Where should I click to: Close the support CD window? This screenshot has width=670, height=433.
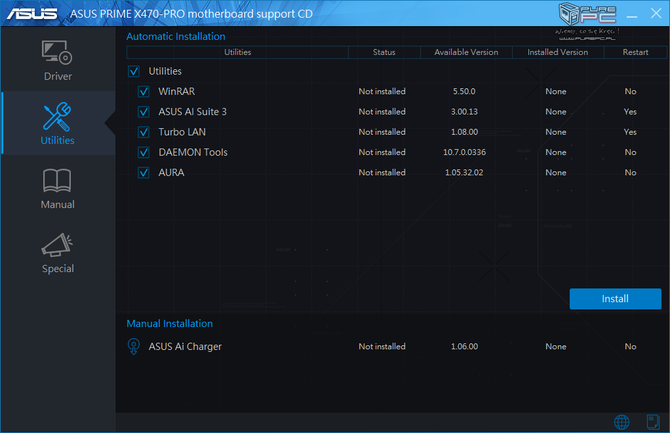coord(656,13)
